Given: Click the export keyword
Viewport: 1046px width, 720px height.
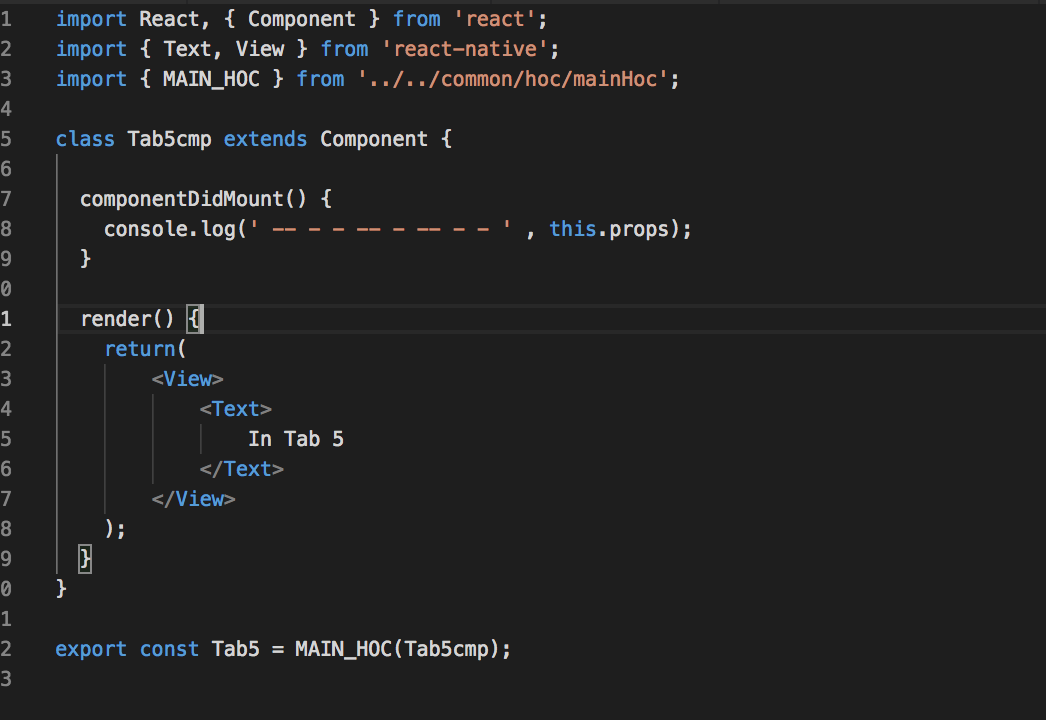Looking at the screenshot, I should pyautogui.click(x=91, y=649).
